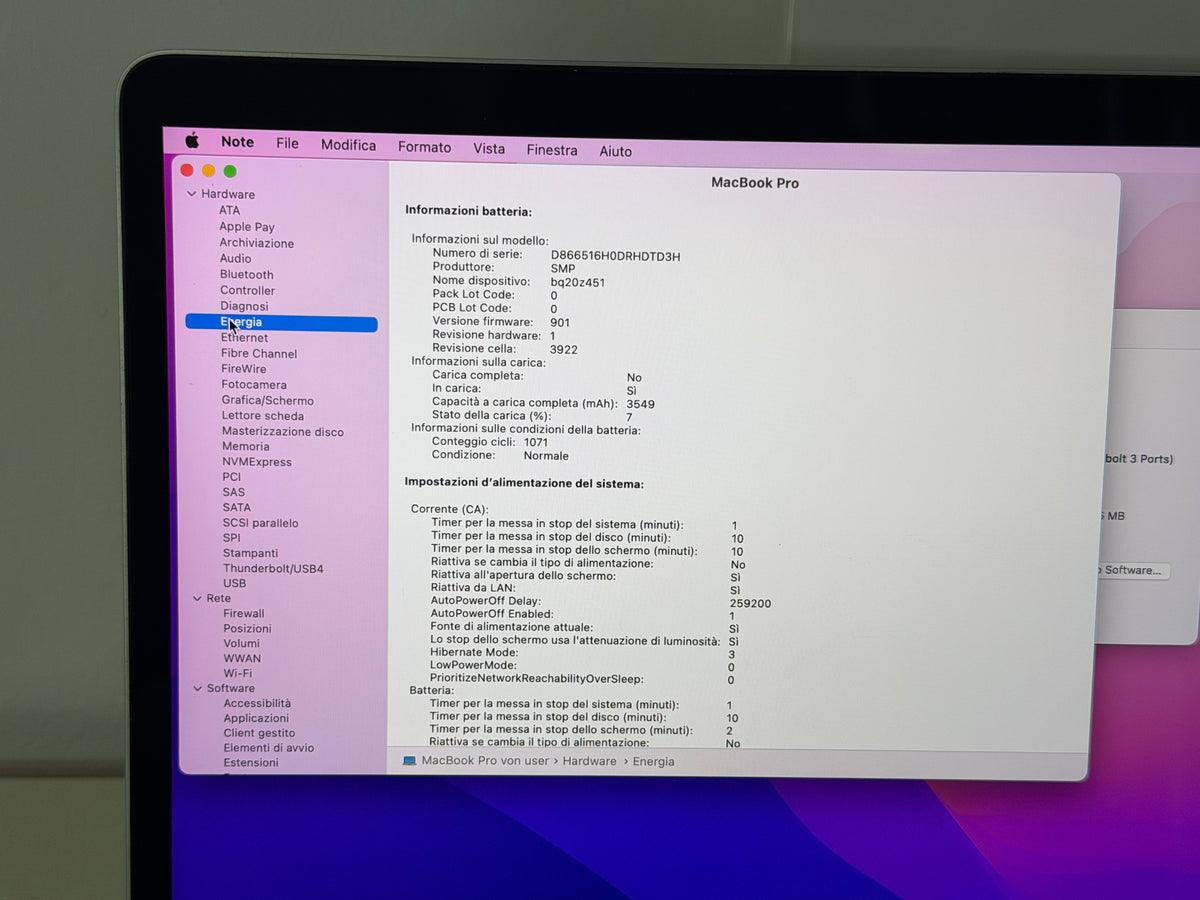The height and width of the screenshot is (900, 1200).
Task: Open the Modifica menu
Action: point(348,145)
